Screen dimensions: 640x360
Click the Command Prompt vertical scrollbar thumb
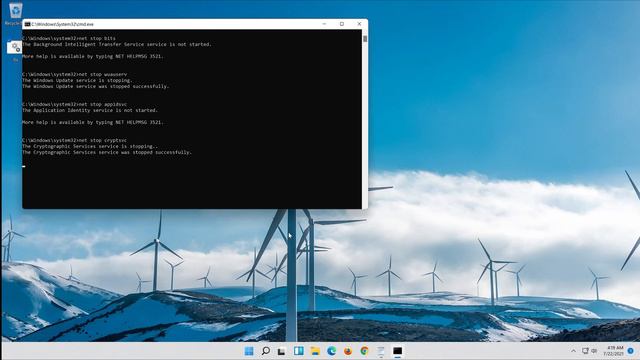pyautogui.click(x=365, y=39)
